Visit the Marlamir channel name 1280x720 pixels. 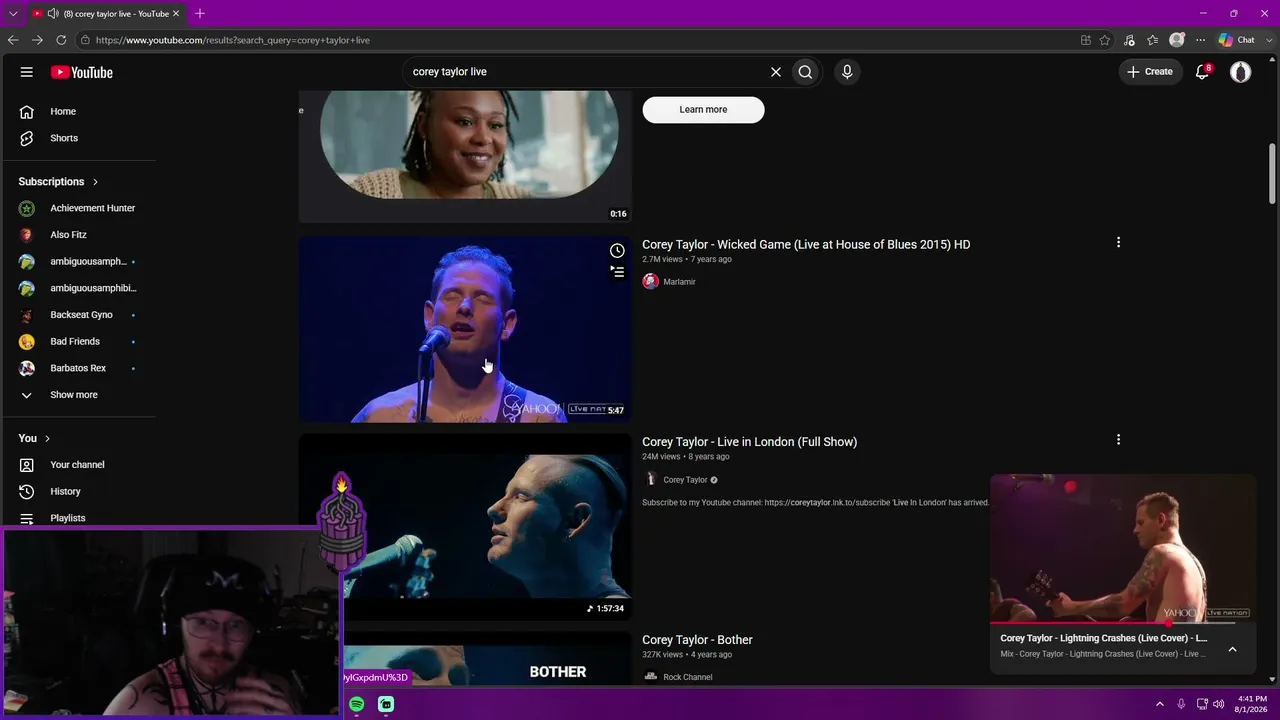[679, 282]
